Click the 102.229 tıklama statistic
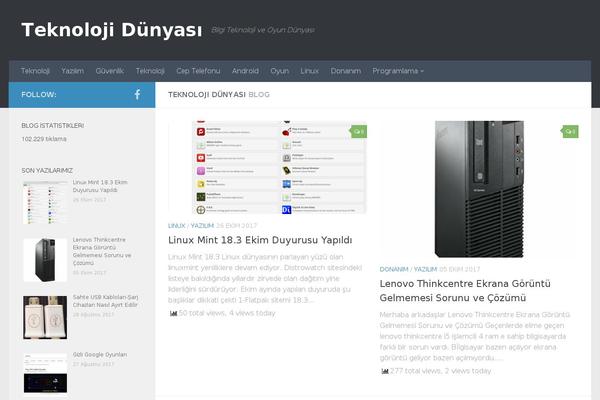The height and width of the screenshot is (400, 600). pyautogui.click(x=44, y=139)
